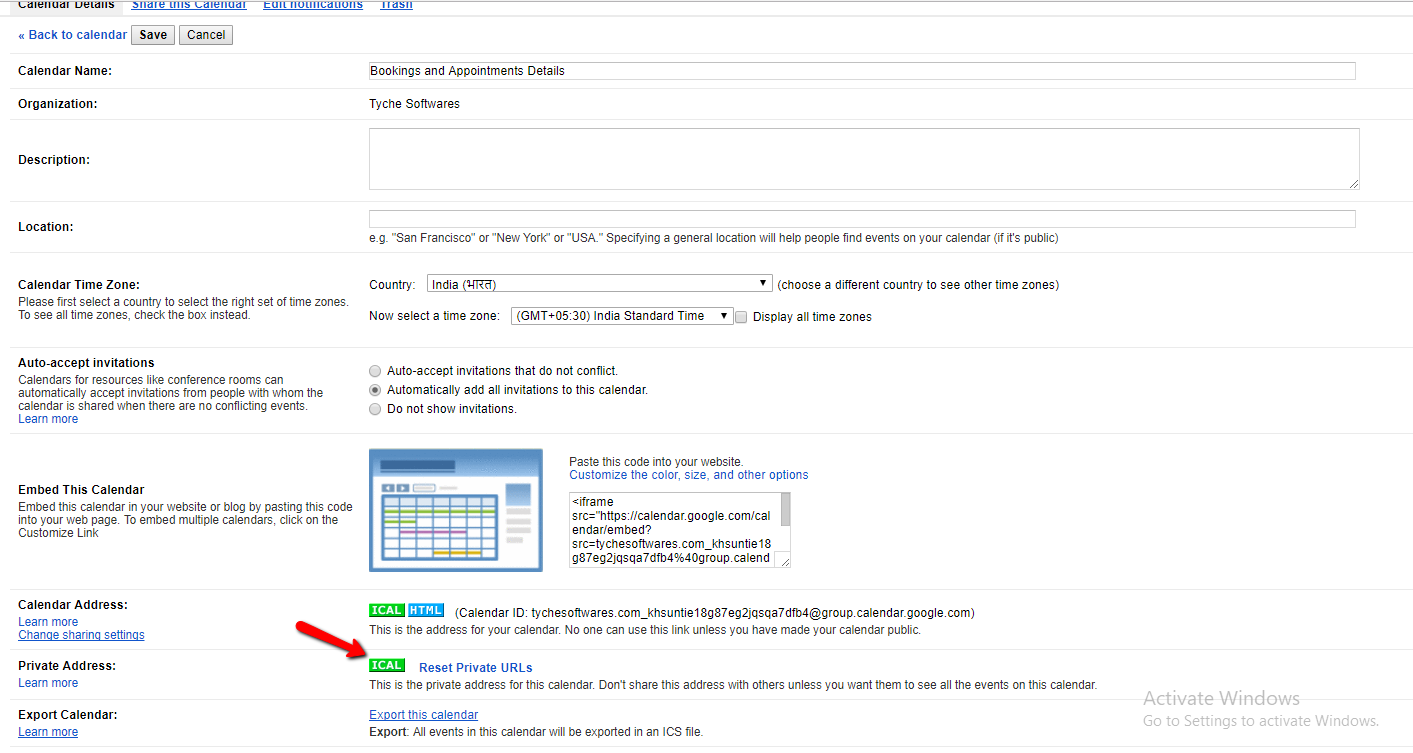The width and height of the screenshot is (1413, 753).
Task: Click inside the Calendar Name field
Action: pyautogui.click(x=860, y=70)
